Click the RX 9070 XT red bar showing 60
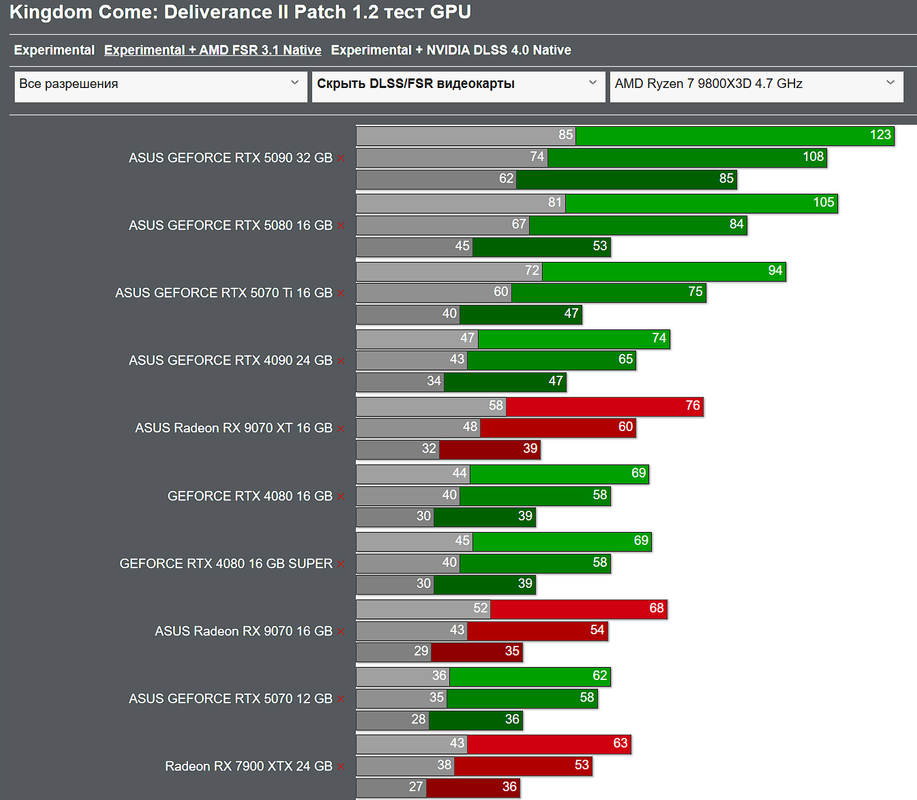The image size is (917, 800). 558,427
